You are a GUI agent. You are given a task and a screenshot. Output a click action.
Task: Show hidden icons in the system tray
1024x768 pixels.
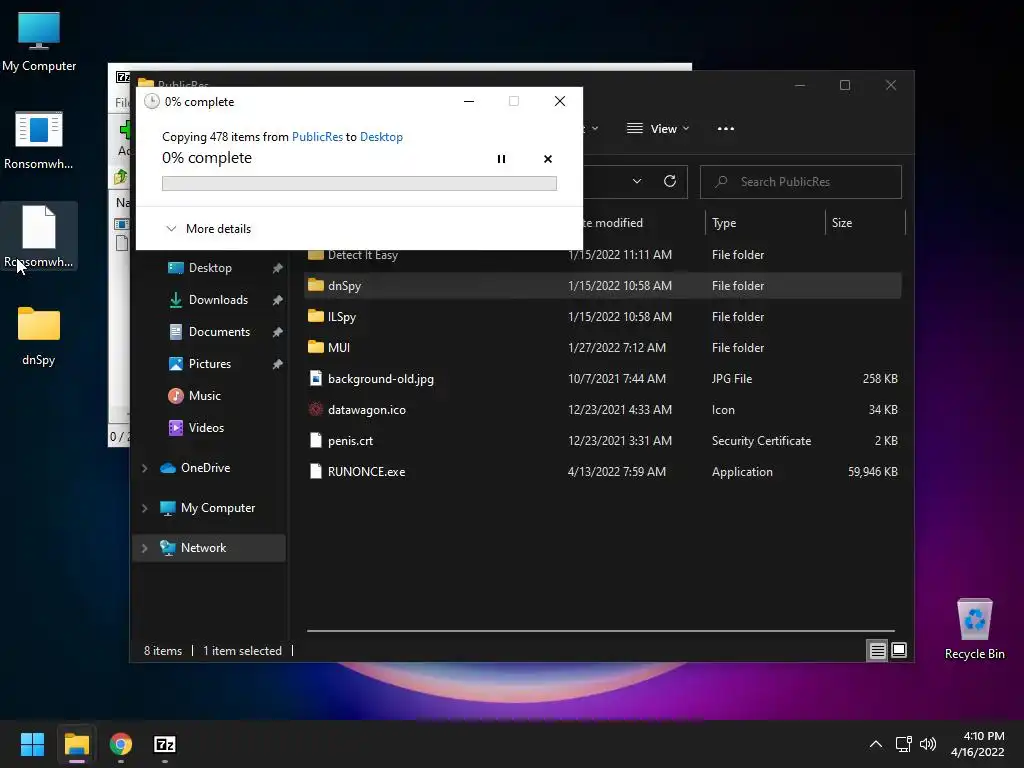[876, 744]
